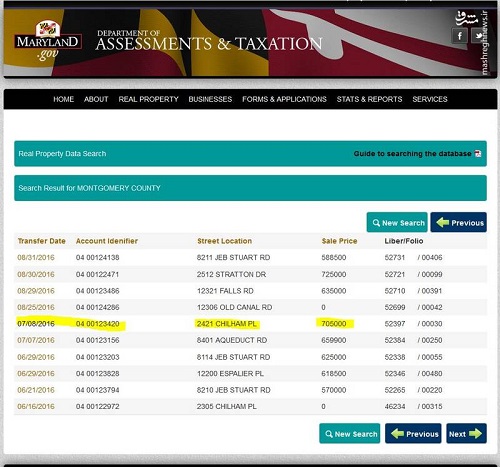500x467 pixels.
Task: Click the bottom New Search button
Action: 350,434
